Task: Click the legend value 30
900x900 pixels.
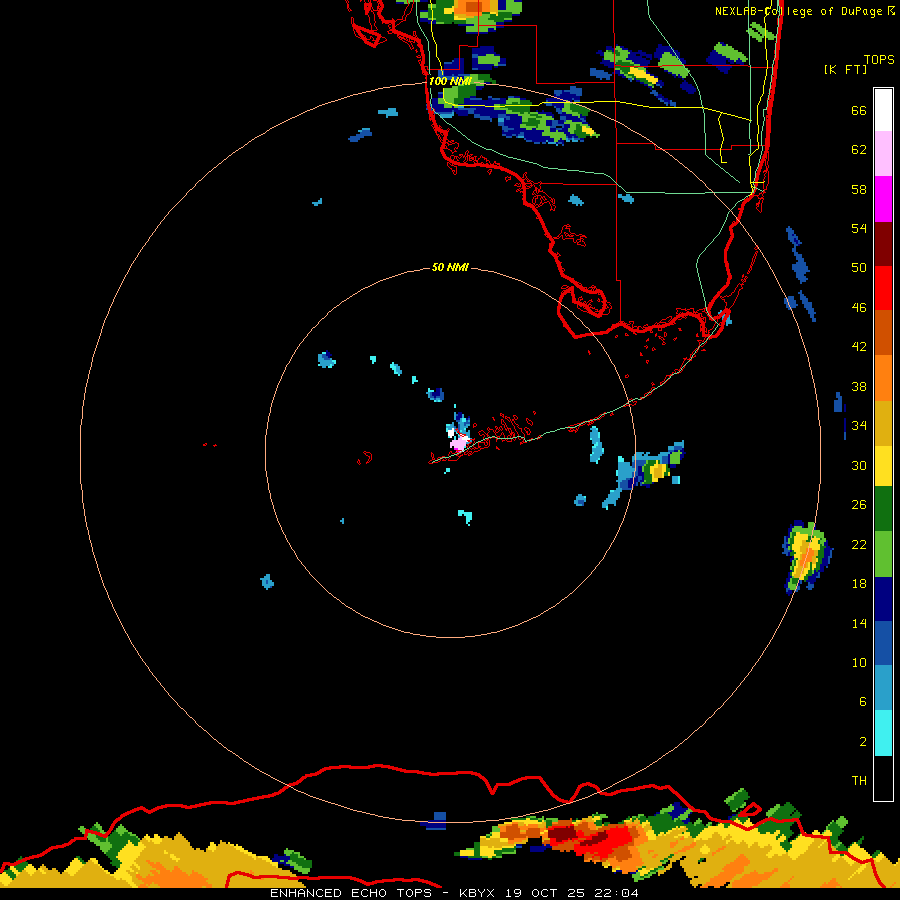Action: (859, 465)
